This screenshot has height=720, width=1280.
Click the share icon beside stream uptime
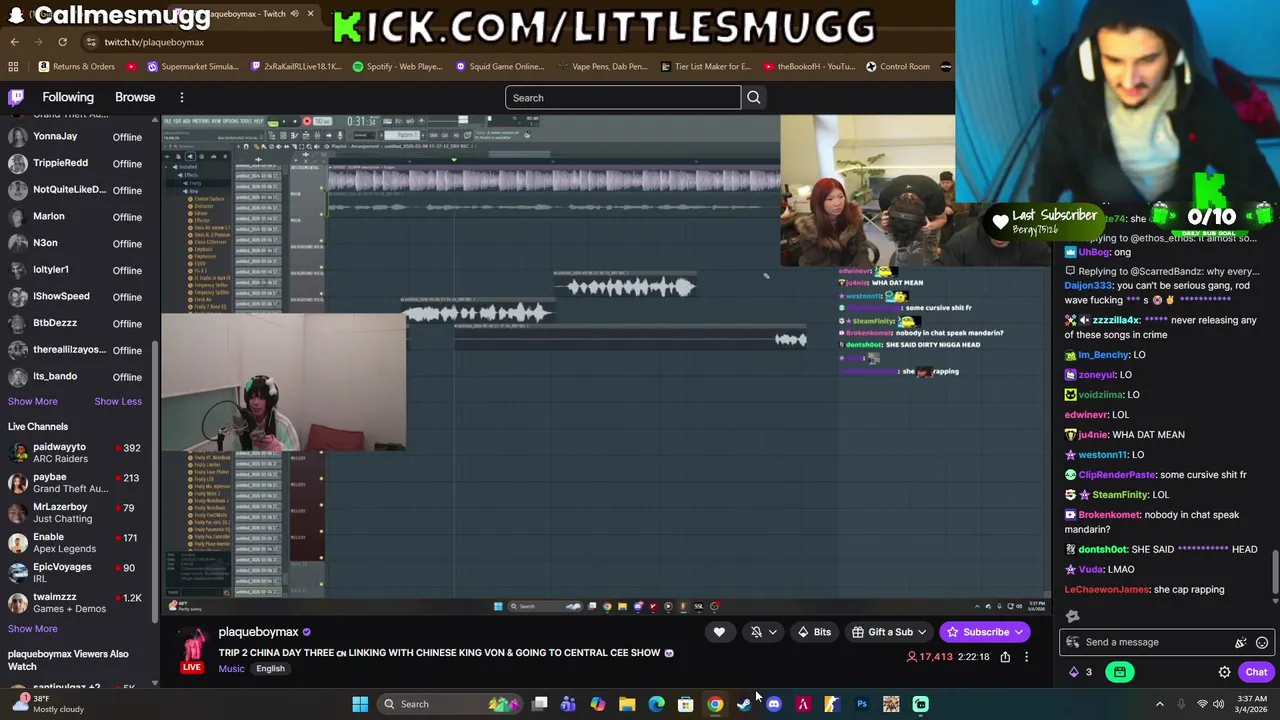point(1005,657)
